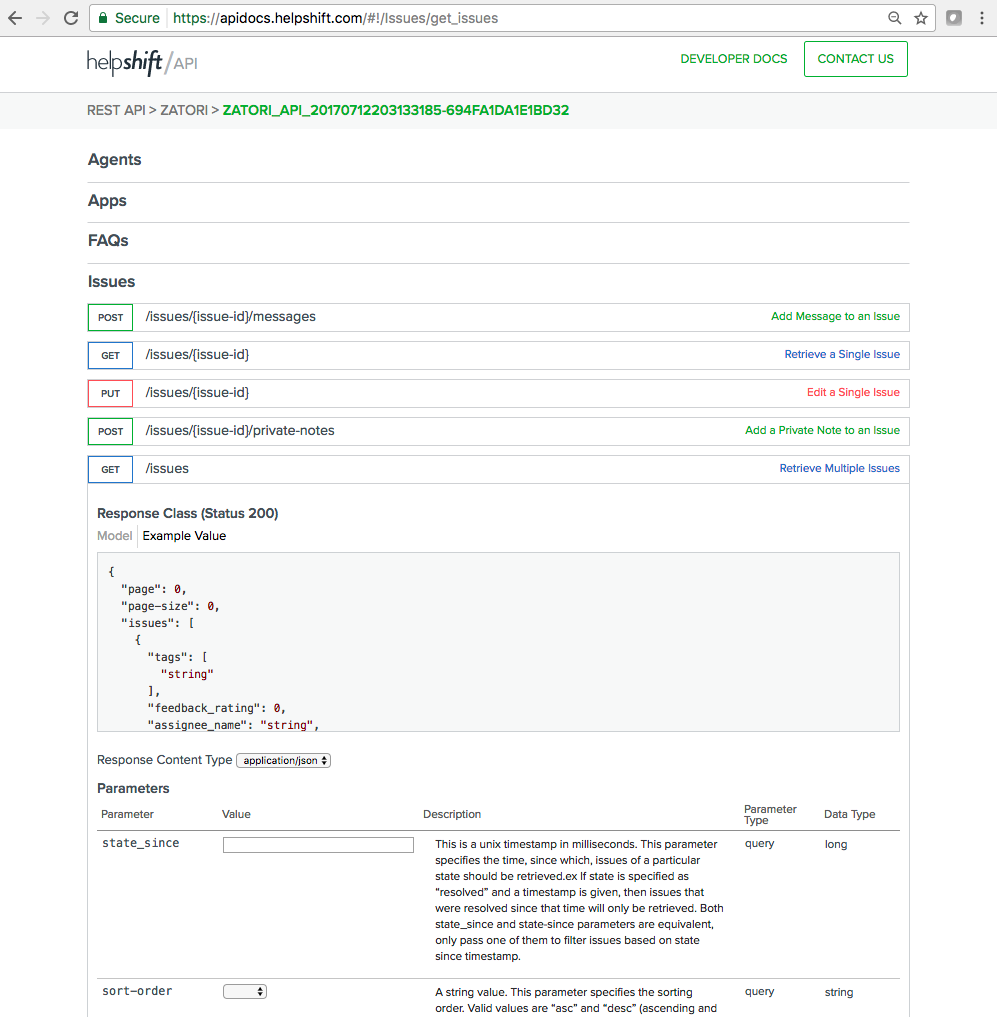Open Add a Private Note to an Issue
The width and height of the screenshot is (997, 1017).
822,431
